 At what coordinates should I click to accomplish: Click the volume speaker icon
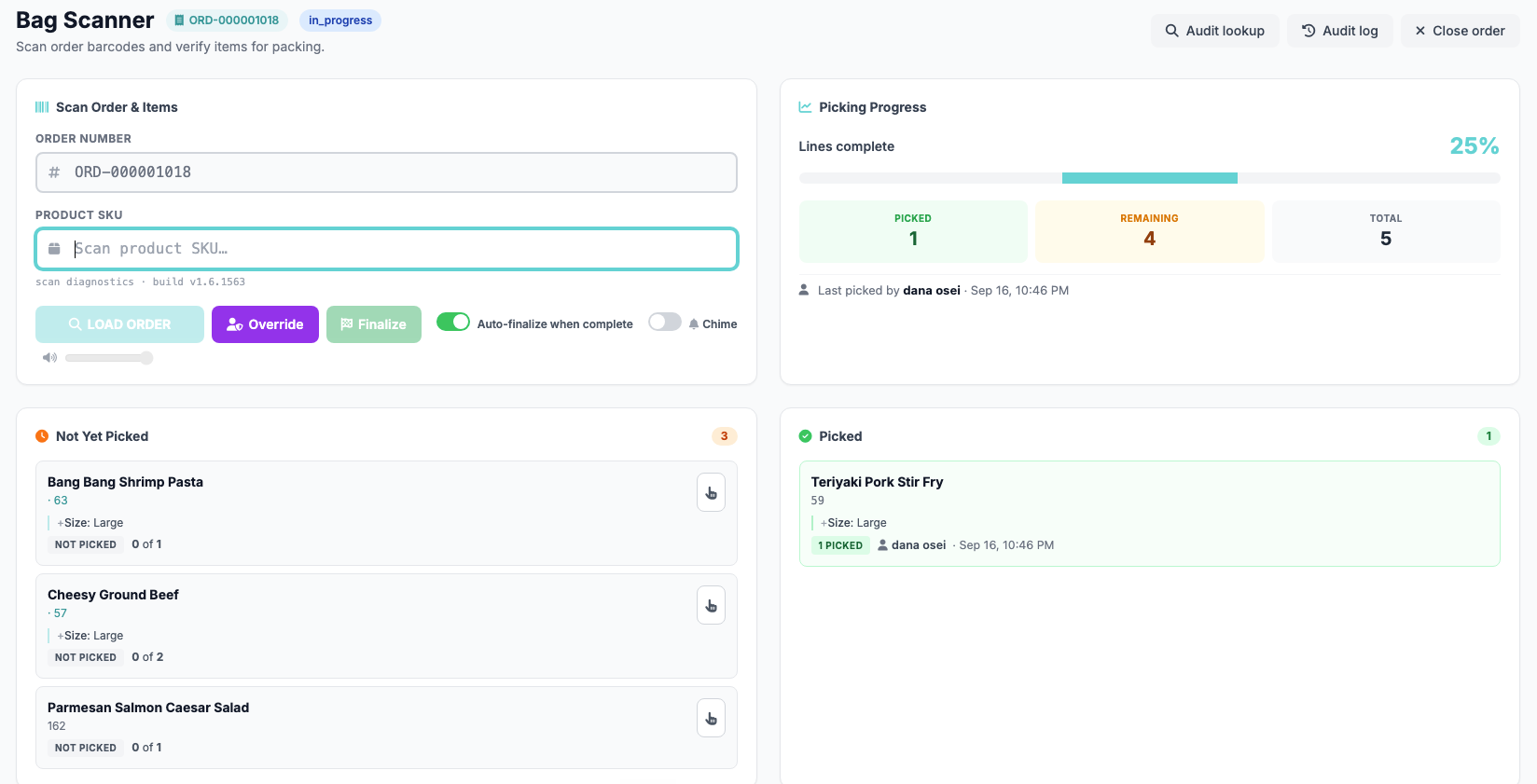(x=49, y=358)
